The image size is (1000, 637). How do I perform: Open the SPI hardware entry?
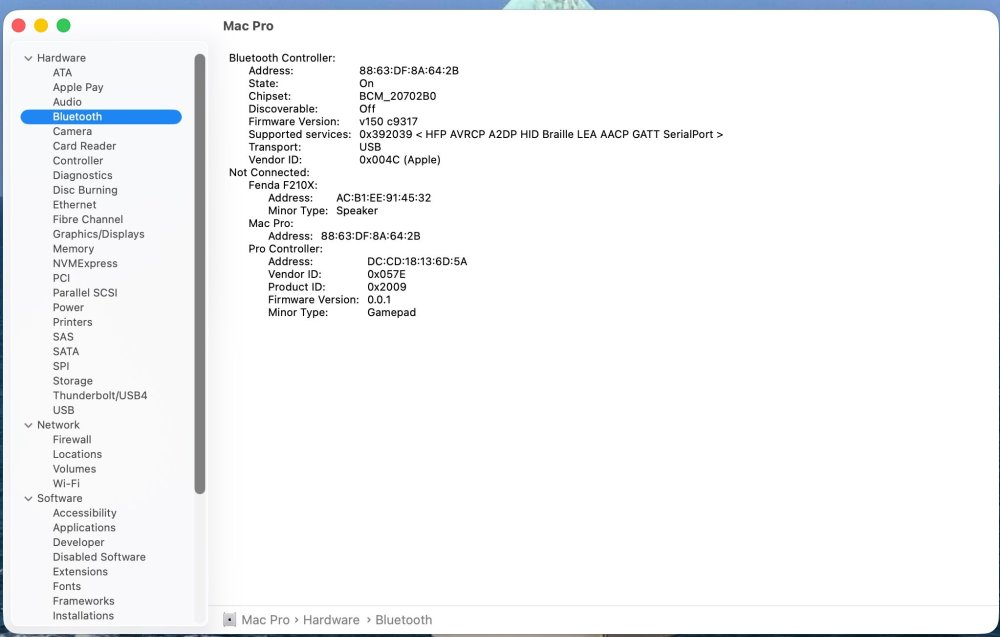pos(61,366)
